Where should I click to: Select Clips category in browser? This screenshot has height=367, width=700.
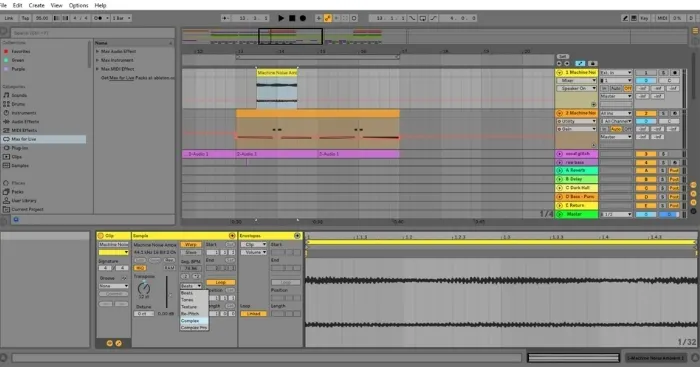(17, 157)
